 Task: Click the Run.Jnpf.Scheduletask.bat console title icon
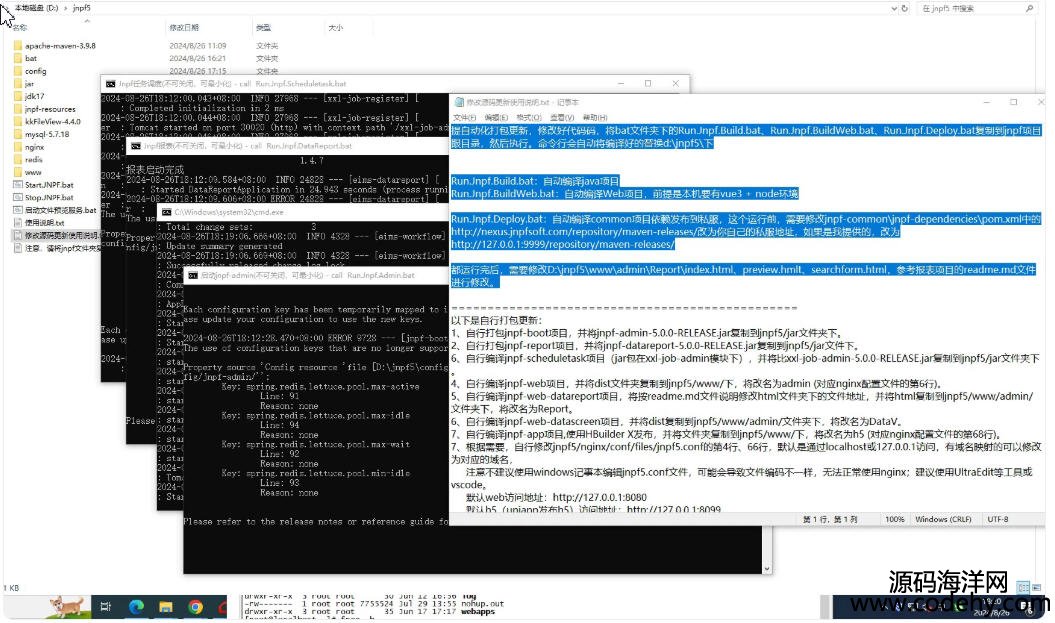(110, 84)
